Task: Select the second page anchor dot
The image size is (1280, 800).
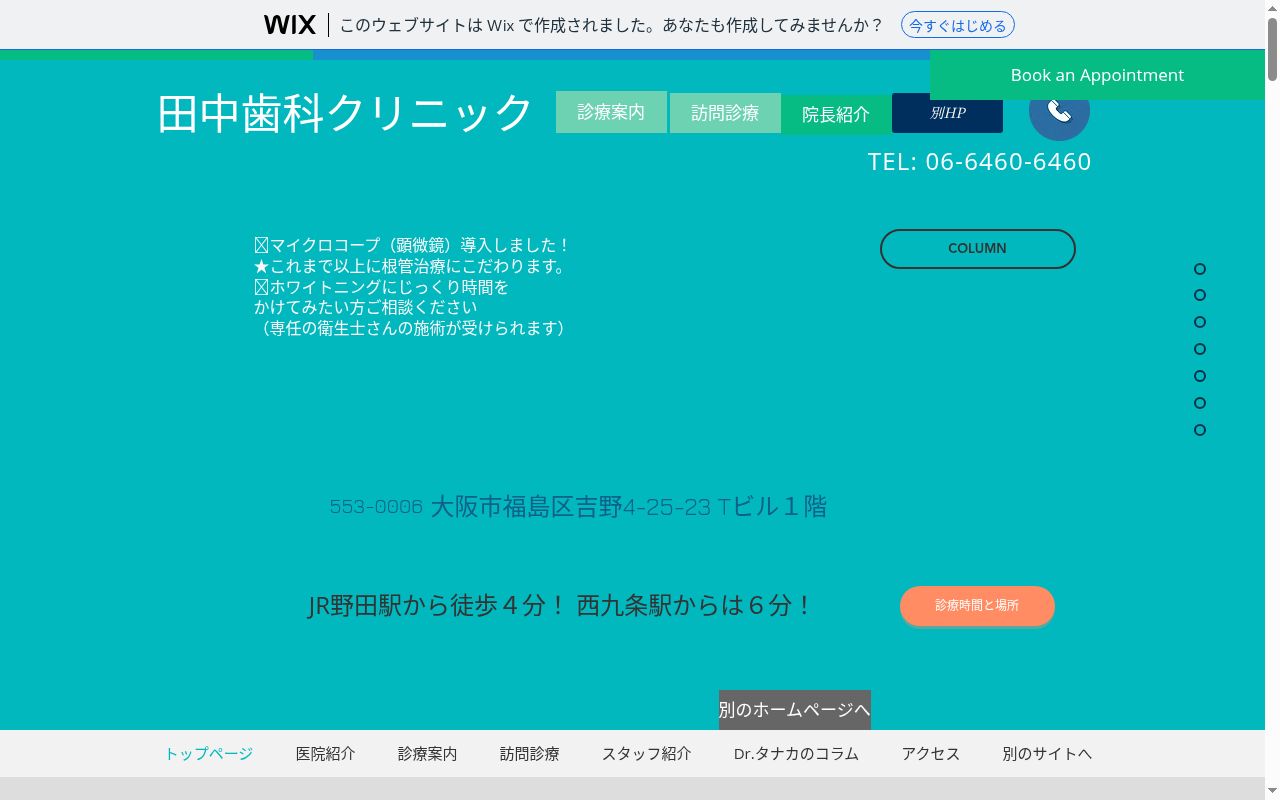Action: [x=1200, y=295]
